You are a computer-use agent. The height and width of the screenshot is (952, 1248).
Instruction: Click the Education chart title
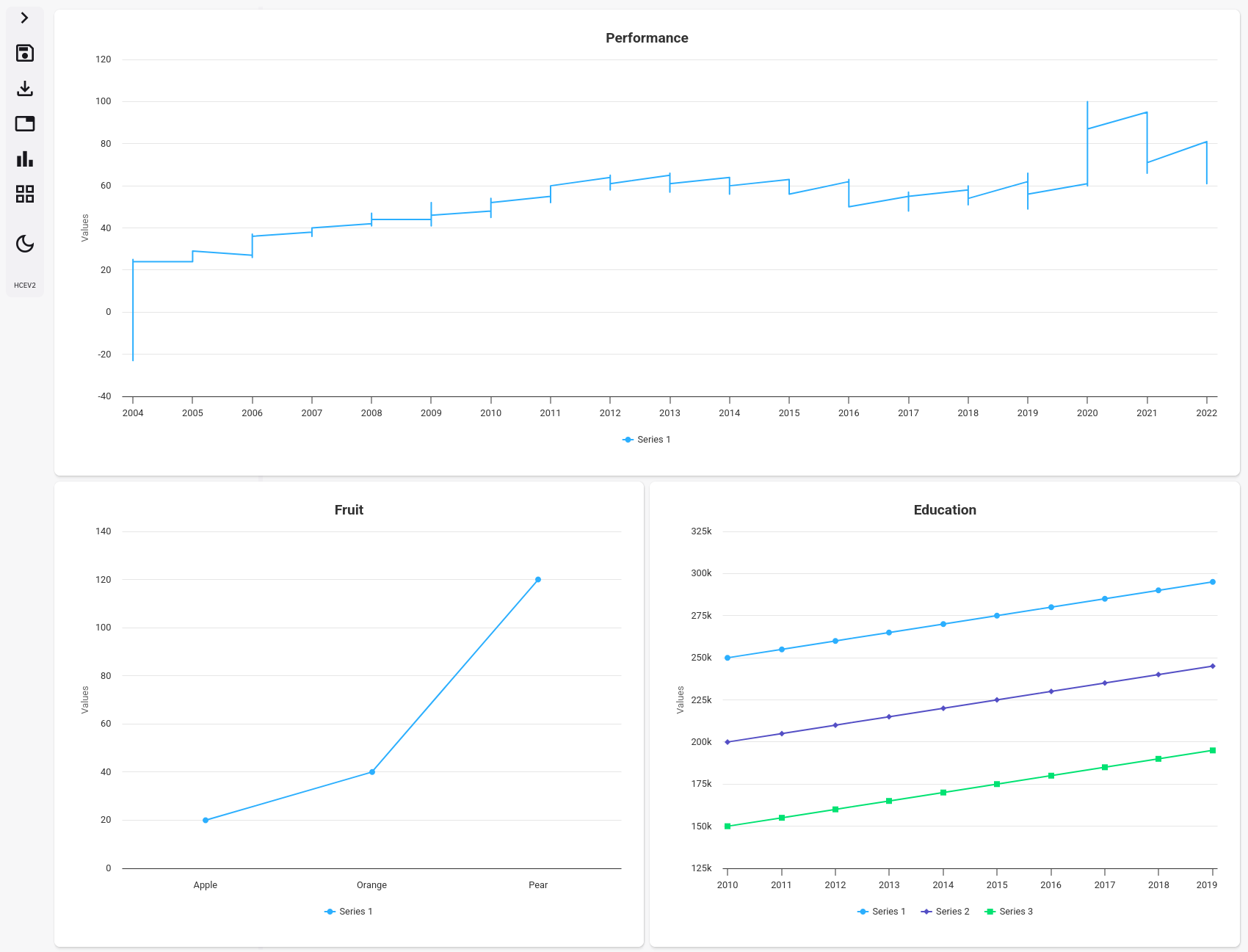pos(945,509)
